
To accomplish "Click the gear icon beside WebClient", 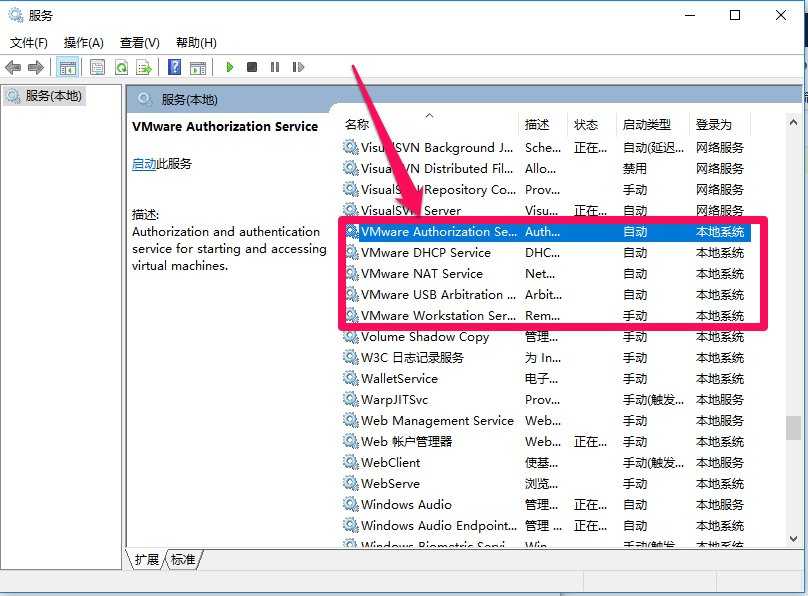I will click(x=350, y=463).
